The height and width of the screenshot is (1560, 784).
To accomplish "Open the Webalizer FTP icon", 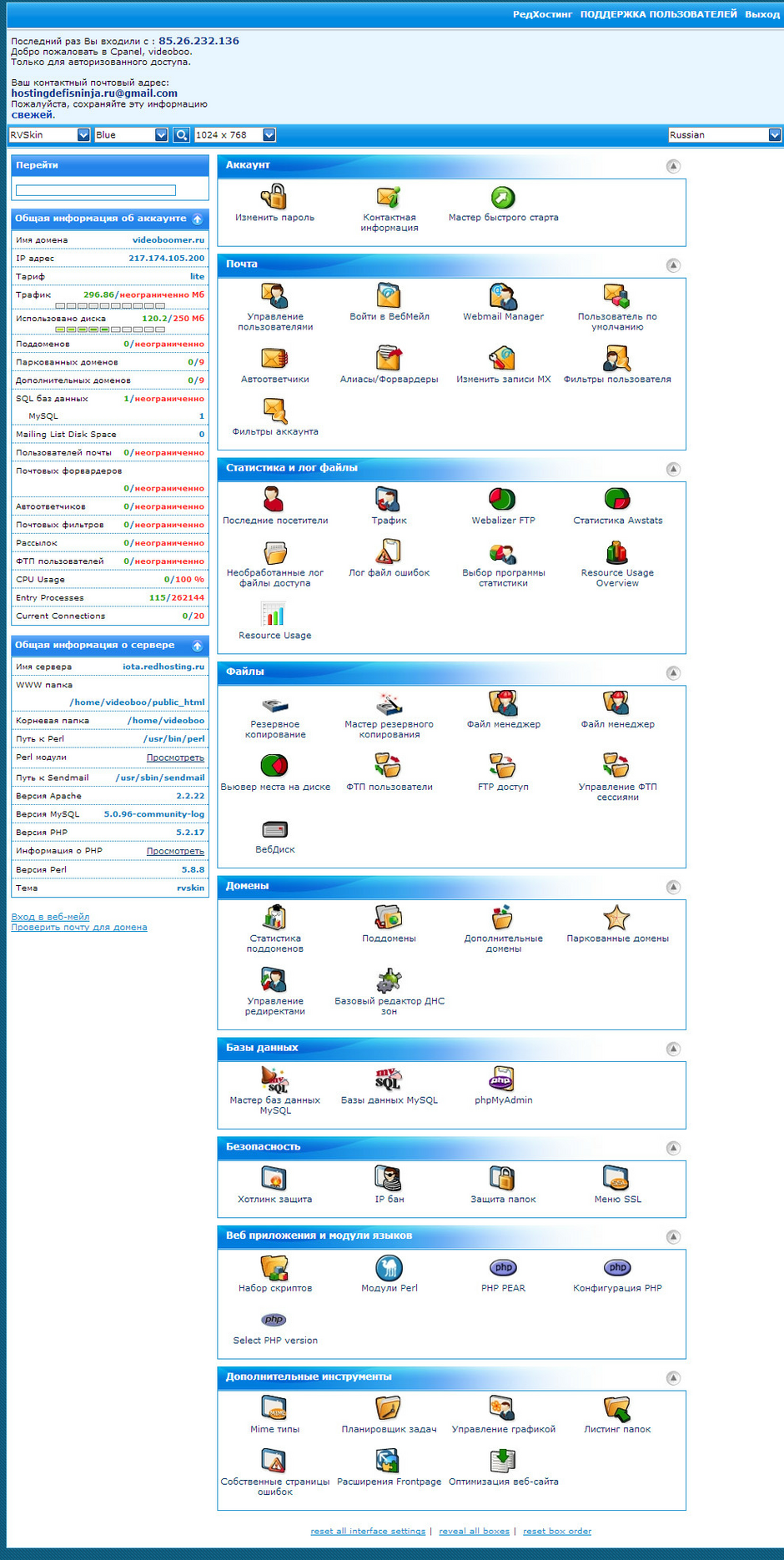I will (x=503, y=500).
